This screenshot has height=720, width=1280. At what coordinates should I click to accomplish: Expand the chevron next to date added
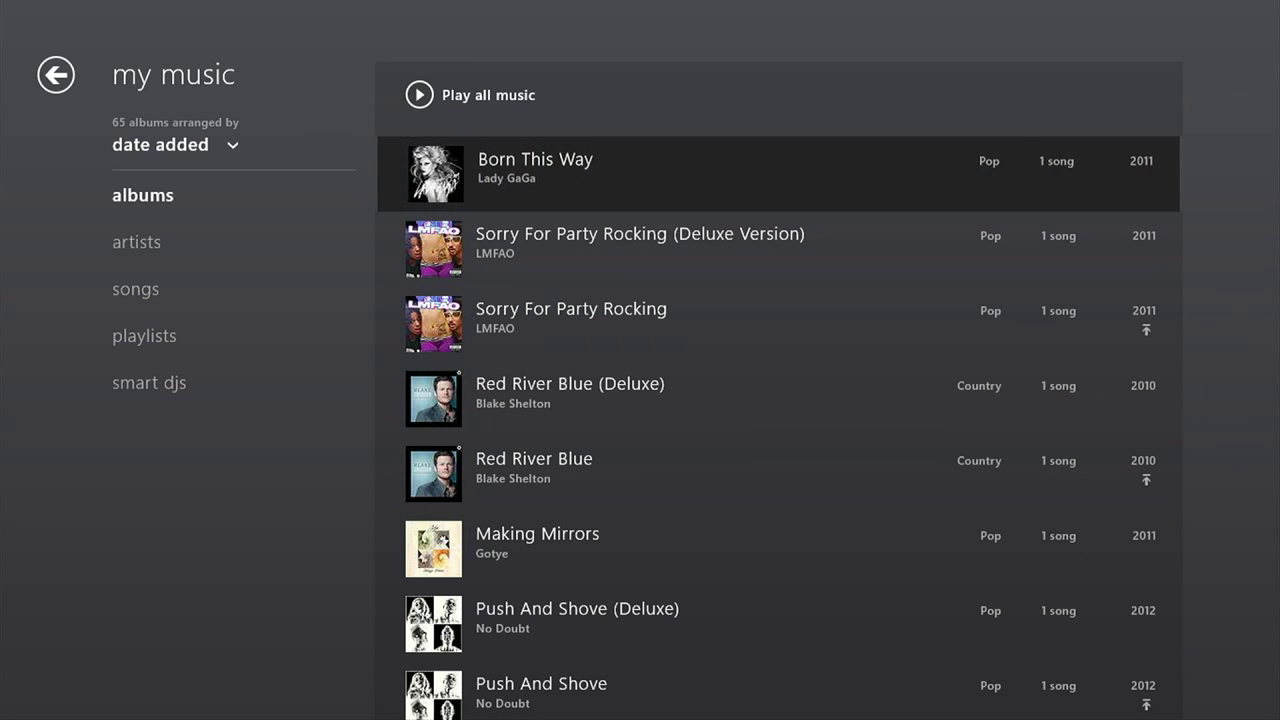click(x=233, y=146)
